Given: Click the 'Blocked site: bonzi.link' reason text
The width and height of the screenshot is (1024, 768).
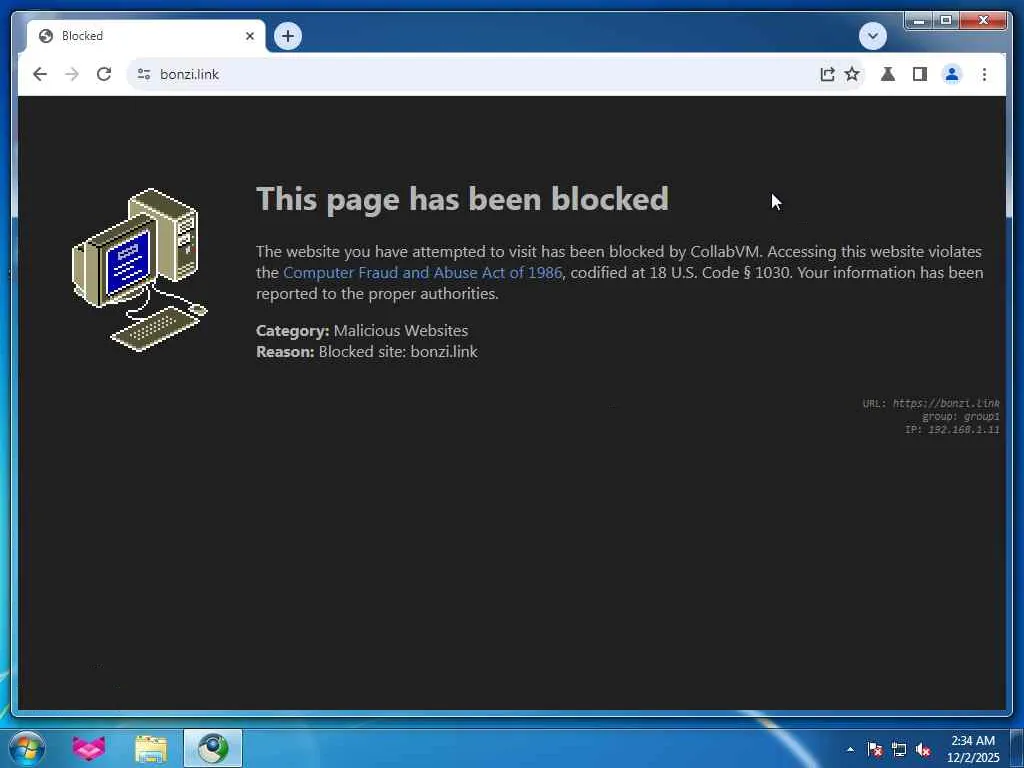Looking at the screenshot, I should click(x=398, y=351).
